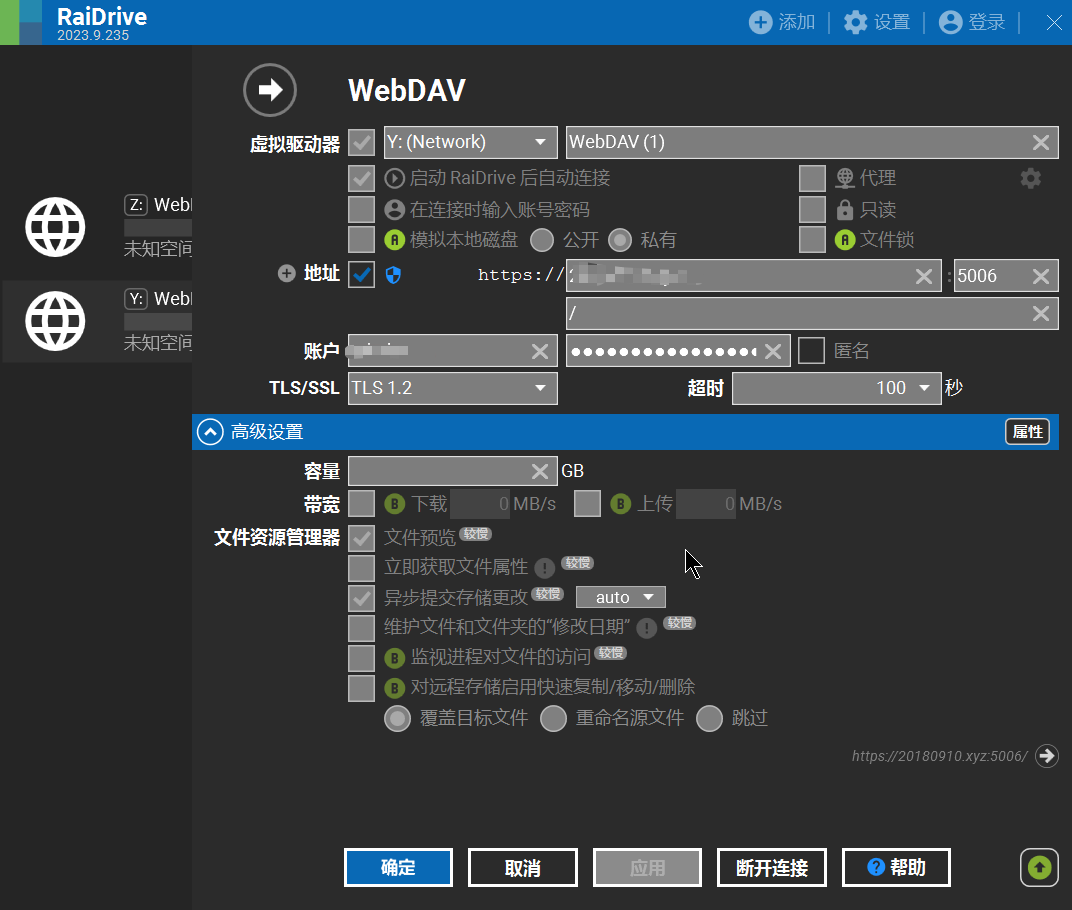Click the download MB/s value field

click(x=481, y=504)
